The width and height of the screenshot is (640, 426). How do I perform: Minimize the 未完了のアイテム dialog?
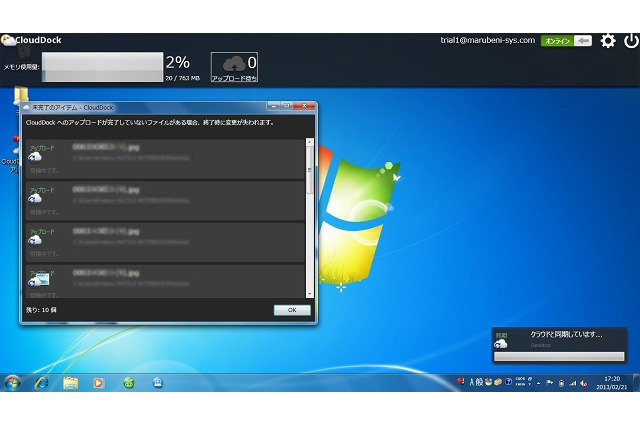(x=273, y=106)
